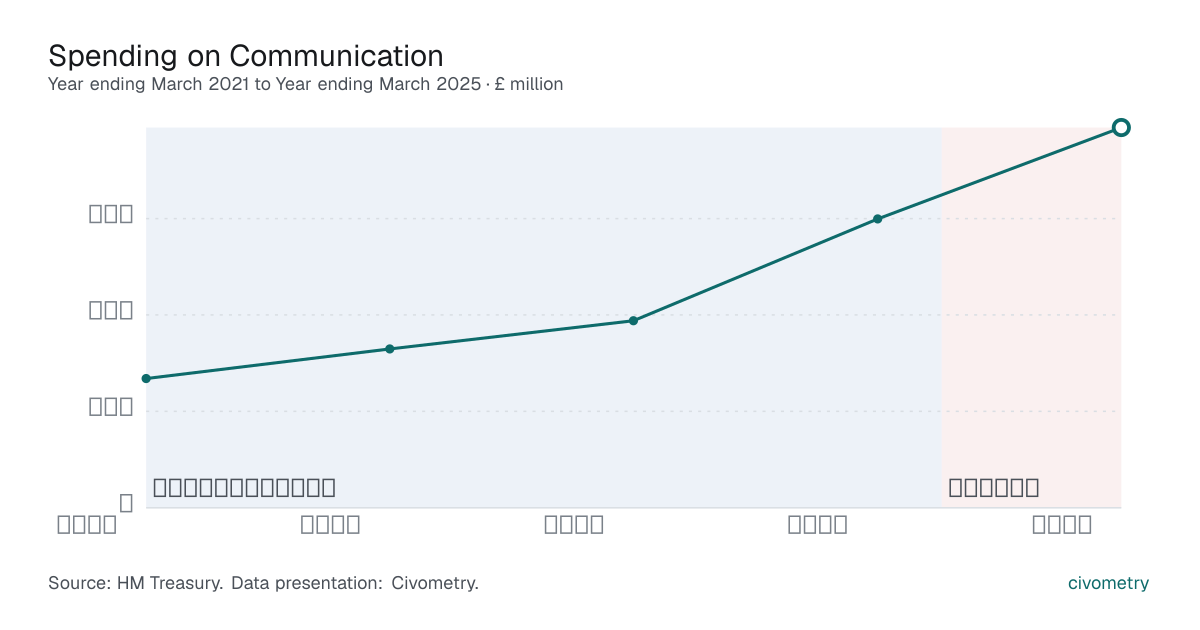
Task: Click the middle y-axis tick label
Action: (111, 310)
